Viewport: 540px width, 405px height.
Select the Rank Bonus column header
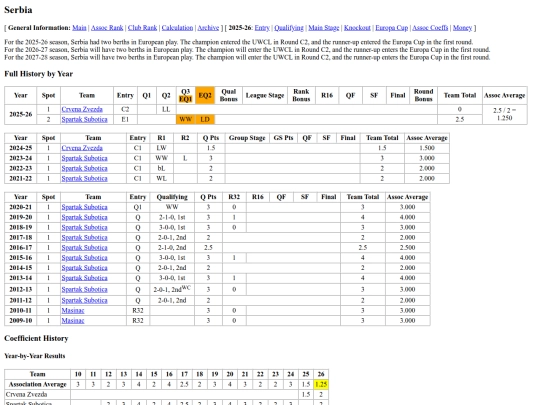click(301, 95)
